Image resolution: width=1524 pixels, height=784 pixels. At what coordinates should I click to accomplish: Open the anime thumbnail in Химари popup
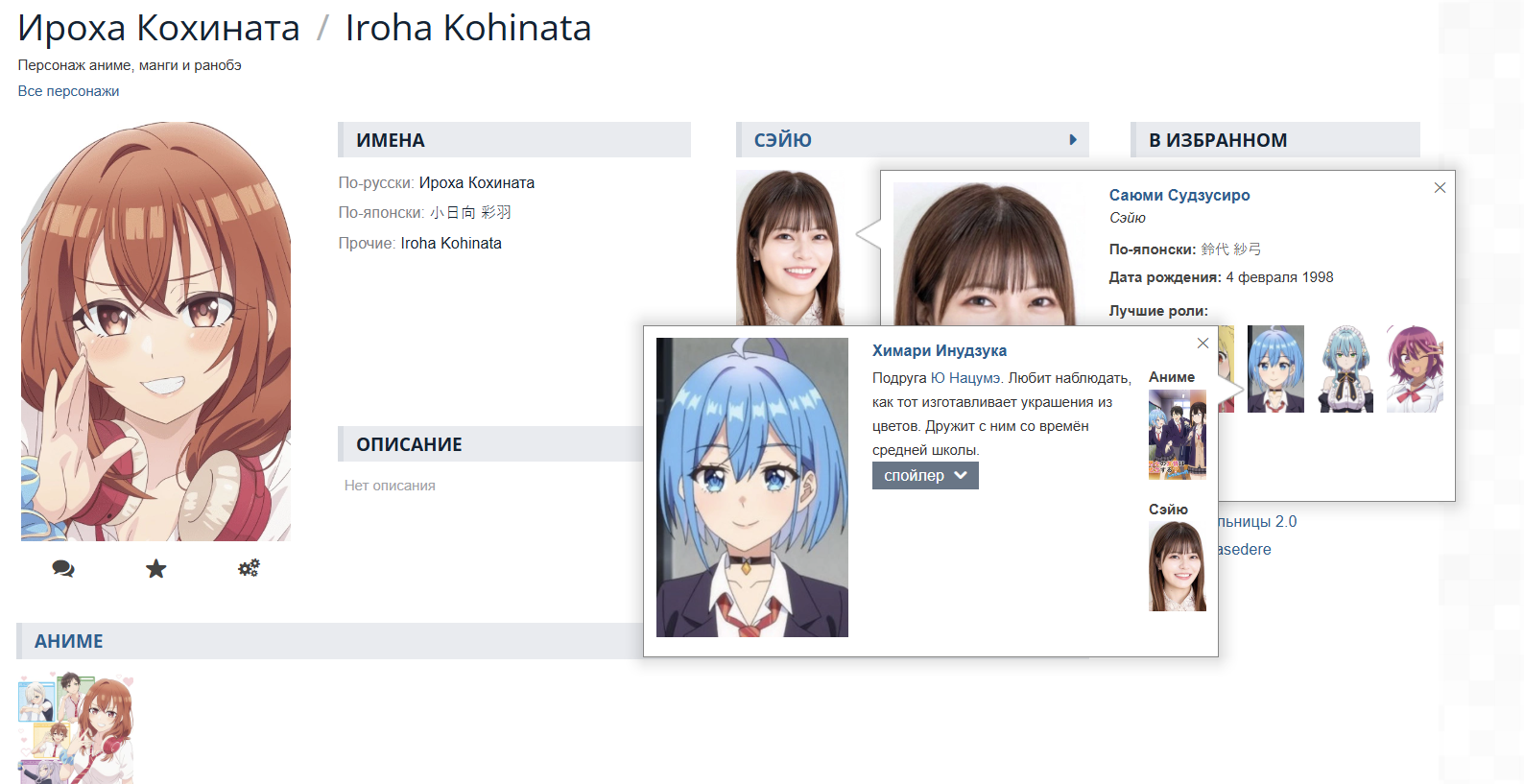click(1178, 435)
